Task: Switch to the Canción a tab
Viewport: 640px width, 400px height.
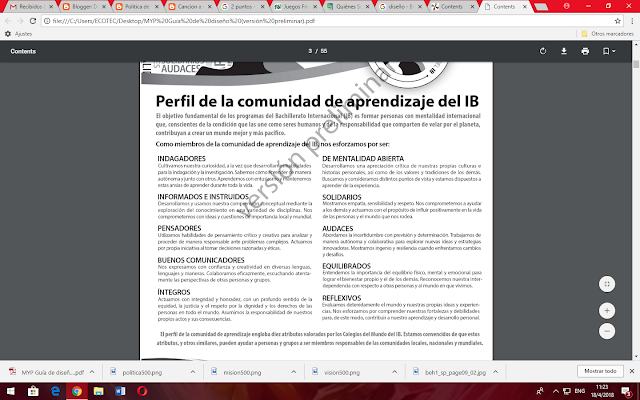Action: [x=189, y=7]
